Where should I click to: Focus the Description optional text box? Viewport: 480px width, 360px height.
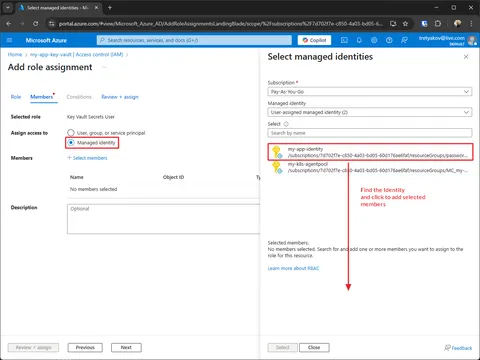coord(163,219)
